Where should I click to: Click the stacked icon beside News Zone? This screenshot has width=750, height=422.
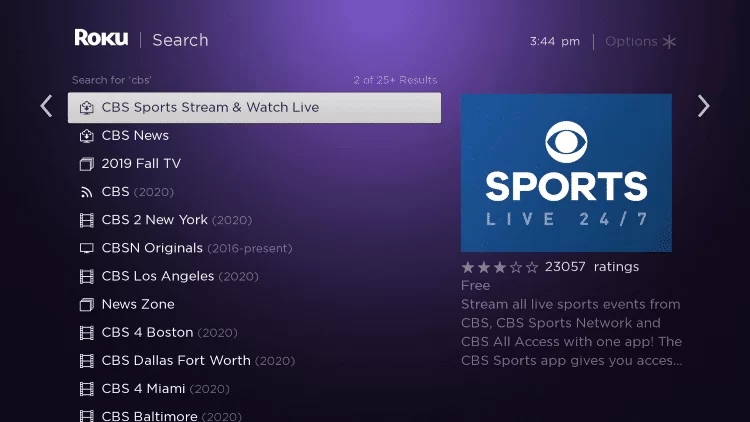click(x=87, y=305)
